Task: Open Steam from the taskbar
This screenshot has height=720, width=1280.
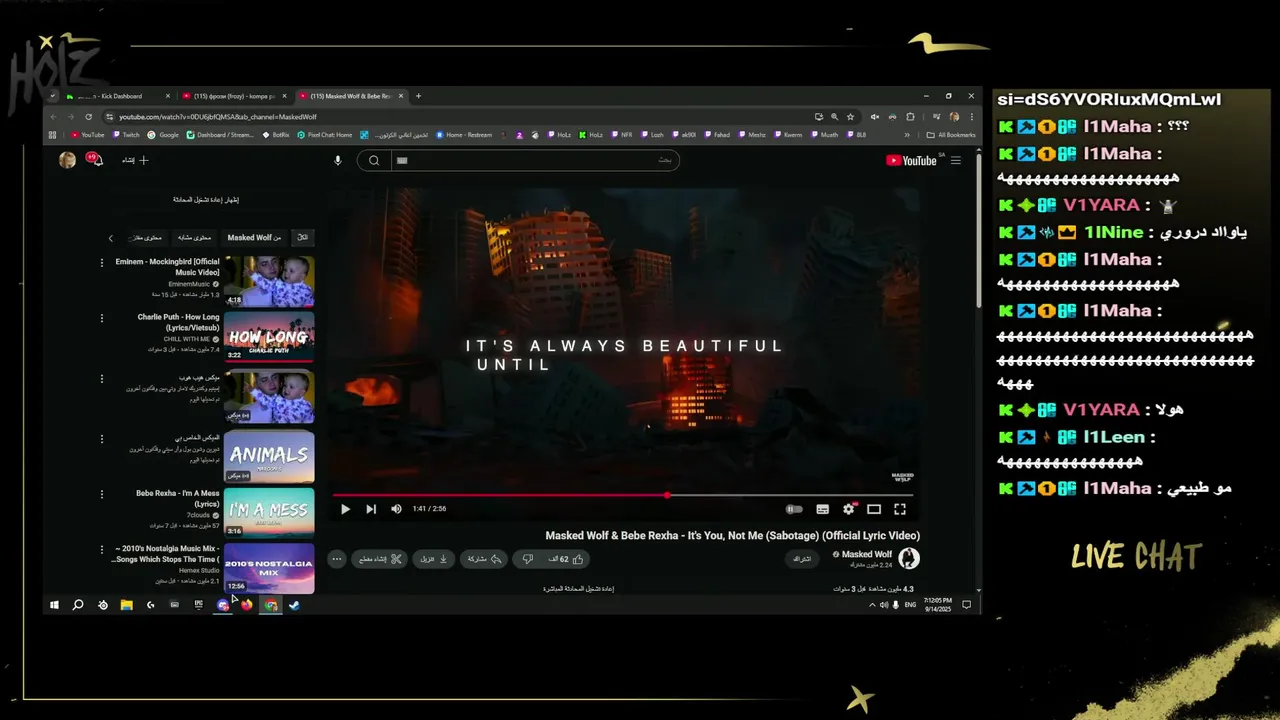Action: (295, 605)
